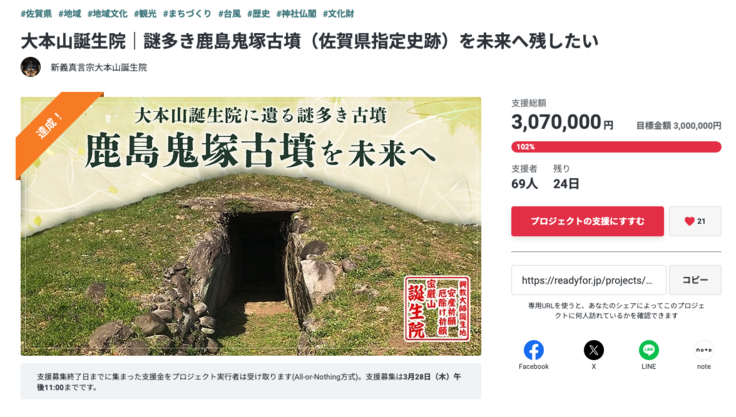Open the #文化財 hashtag
The image size is (736, 417).
tap(338, 14)
